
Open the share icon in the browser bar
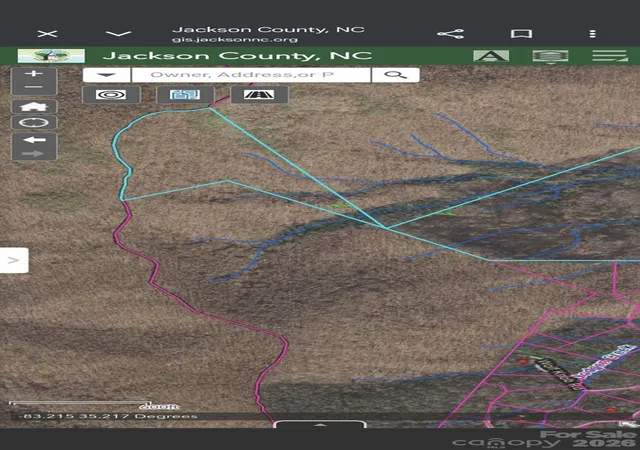[450, 34]
